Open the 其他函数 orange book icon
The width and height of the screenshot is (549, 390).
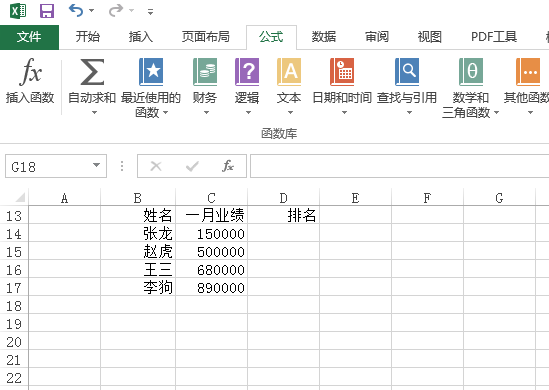point(528,72)
